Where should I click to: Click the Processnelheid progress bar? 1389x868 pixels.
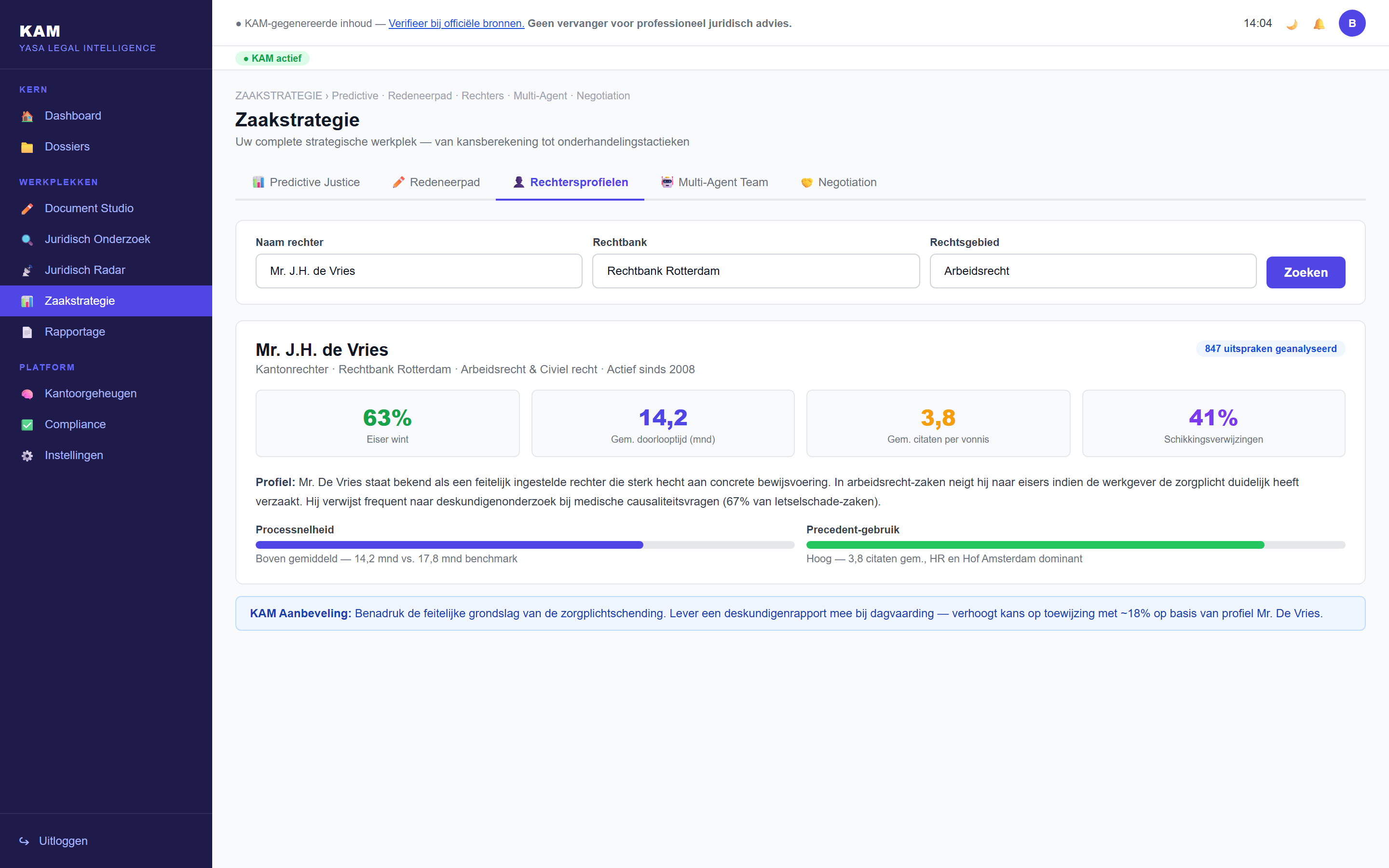(x=525, y=545)
